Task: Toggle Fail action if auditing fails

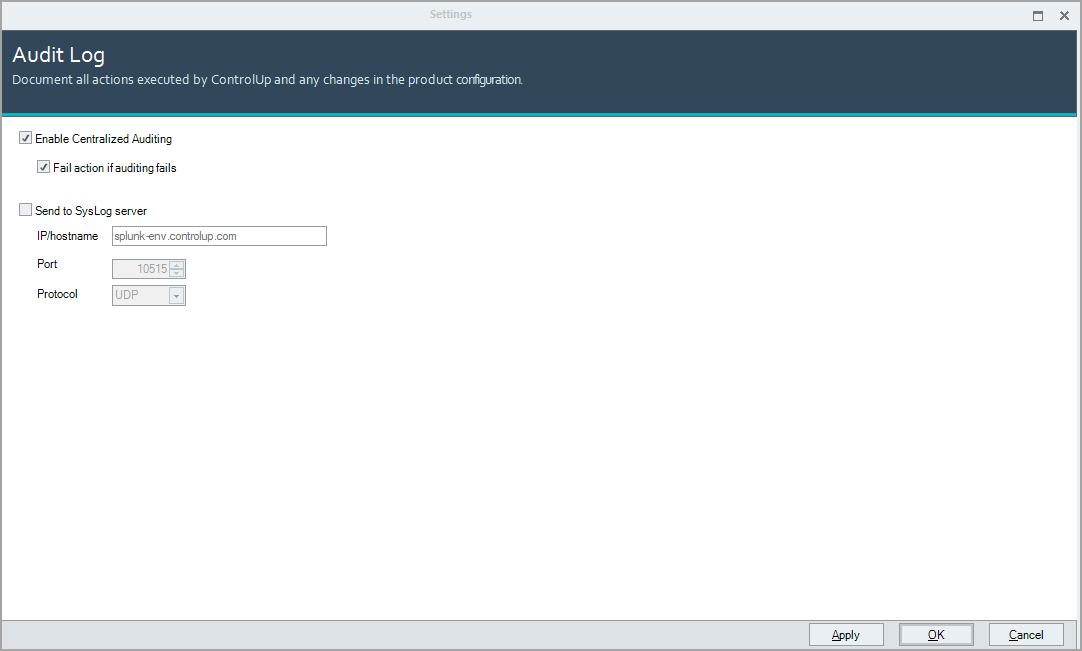Action: click(x=43, y=167)
